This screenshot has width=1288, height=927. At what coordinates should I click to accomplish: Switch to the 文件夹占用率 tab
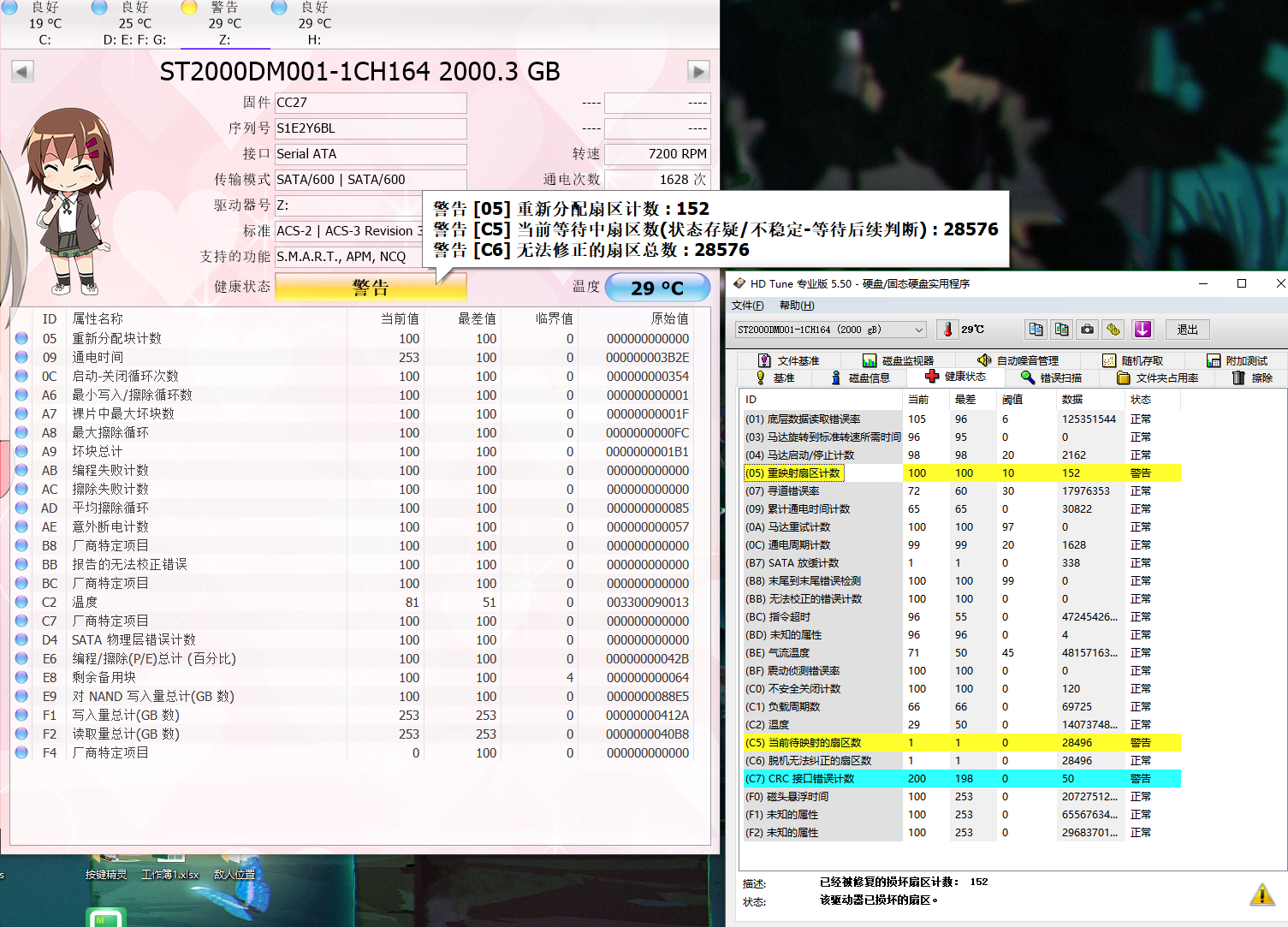1157,377
